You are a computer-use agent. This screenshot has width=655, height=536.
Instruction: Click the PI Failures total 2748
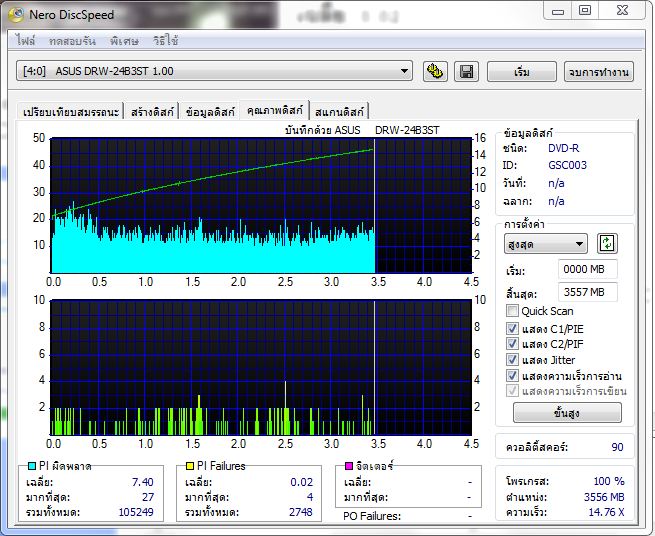[x=300, y=512]
